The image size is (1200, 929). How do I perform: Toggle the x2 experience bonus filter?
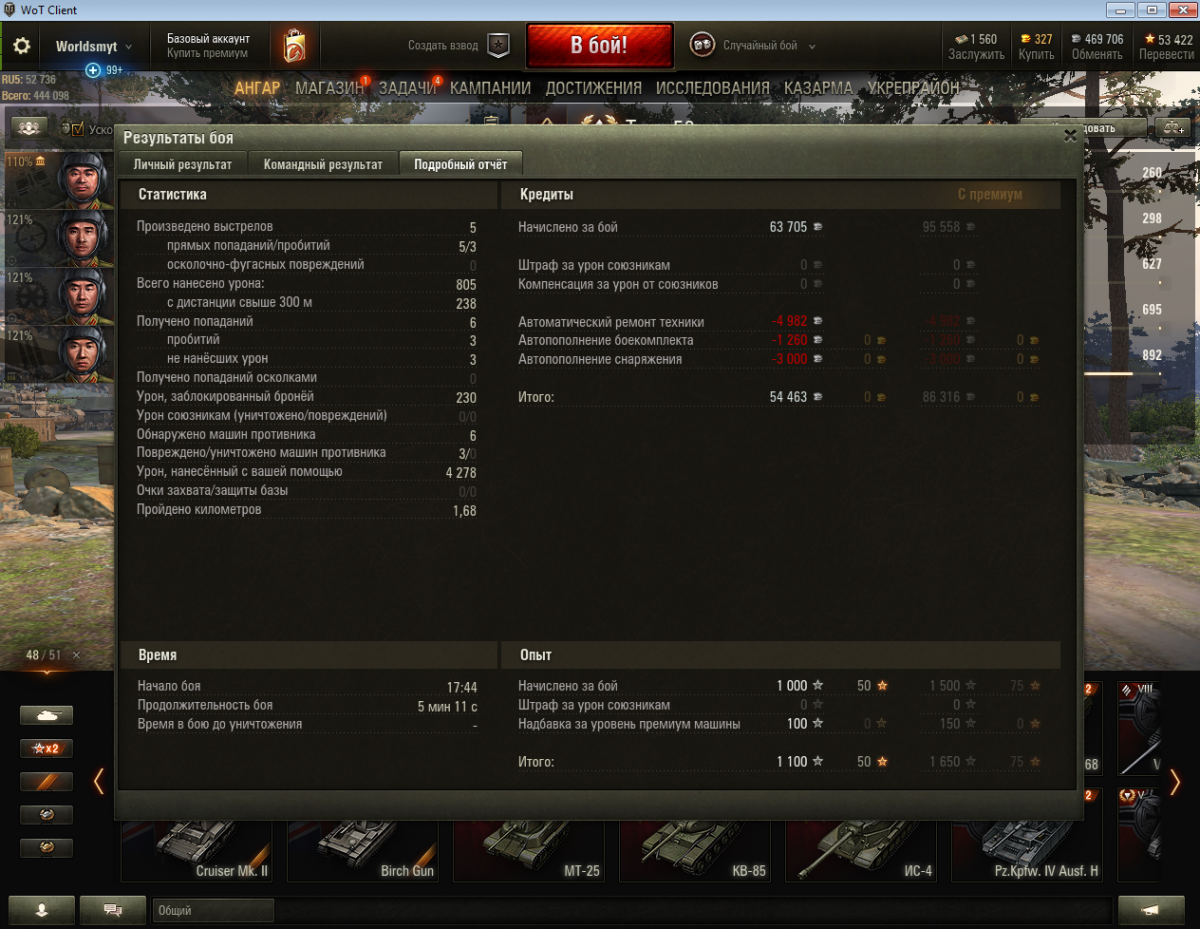pyautogui.click(x=47, y=749)
